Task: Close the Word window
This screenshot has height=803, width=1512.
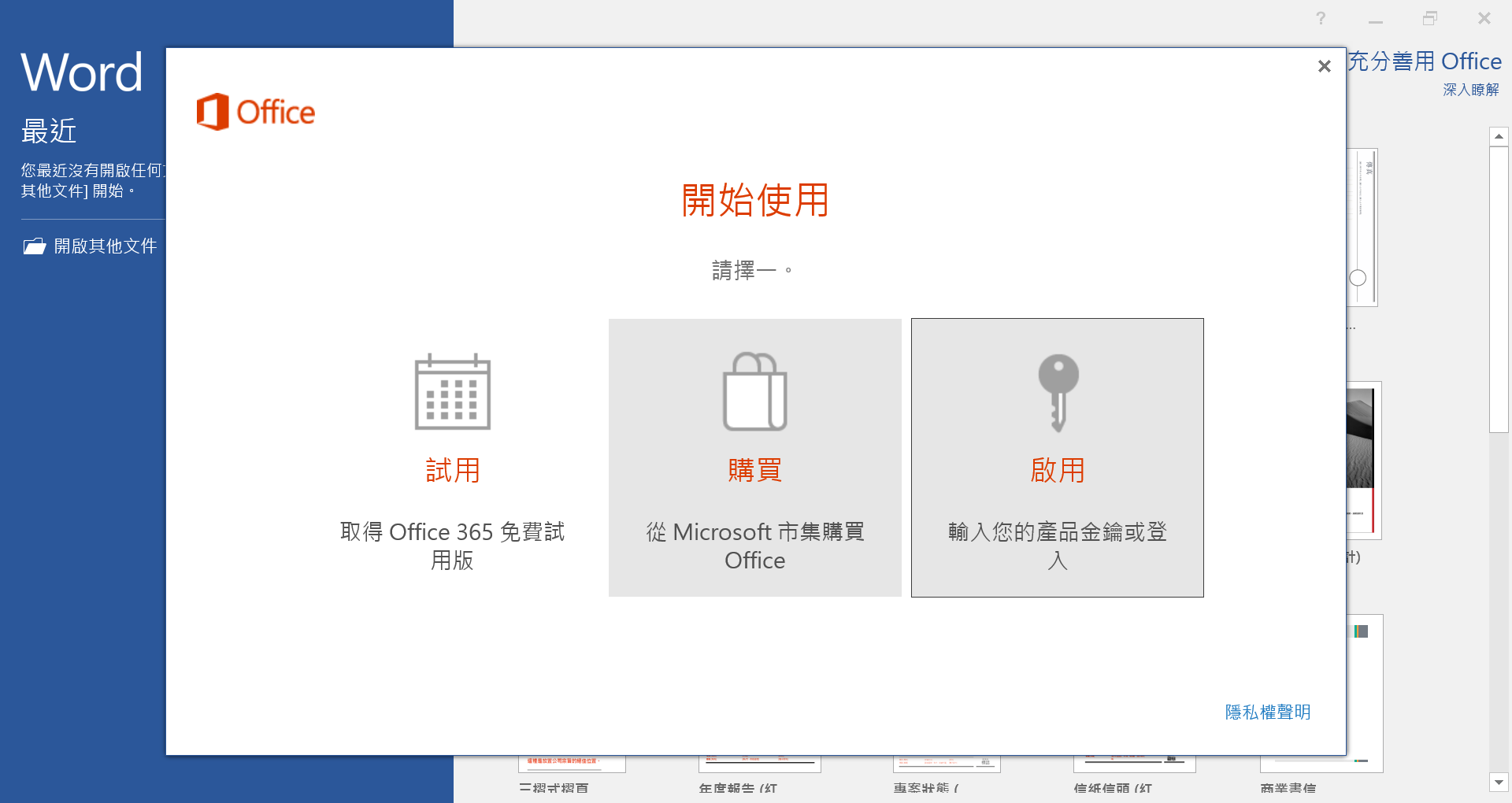Action: coord(1484,18)
